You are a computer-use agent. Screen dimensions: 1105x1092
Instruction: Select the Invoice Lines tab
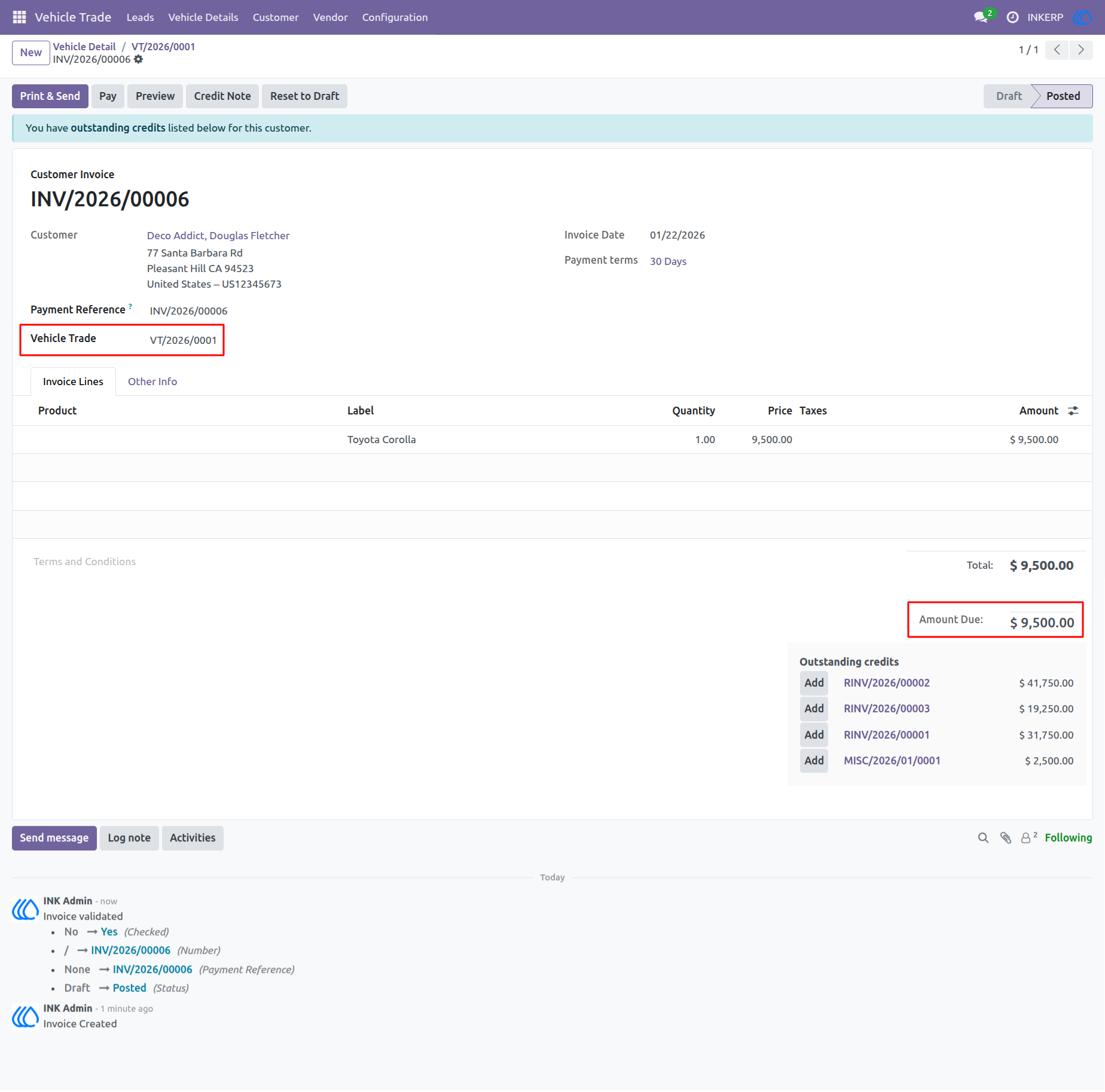click(73, 382)
